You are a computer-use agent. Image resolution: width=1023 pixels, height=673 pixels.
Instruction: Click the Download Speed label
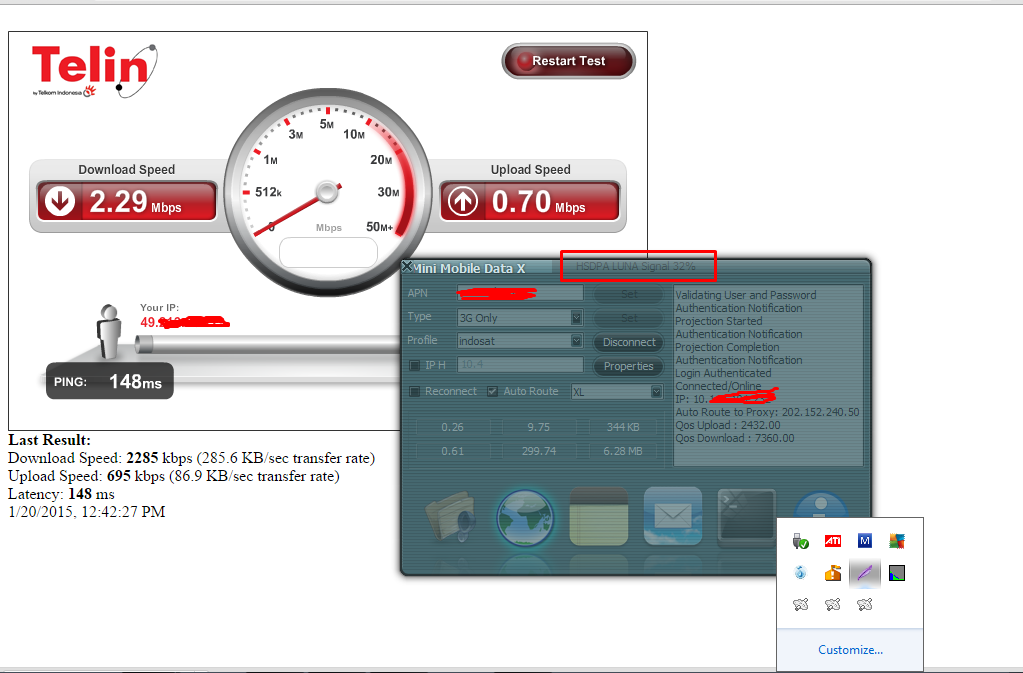pyautogui.click(x=127, y=170)
